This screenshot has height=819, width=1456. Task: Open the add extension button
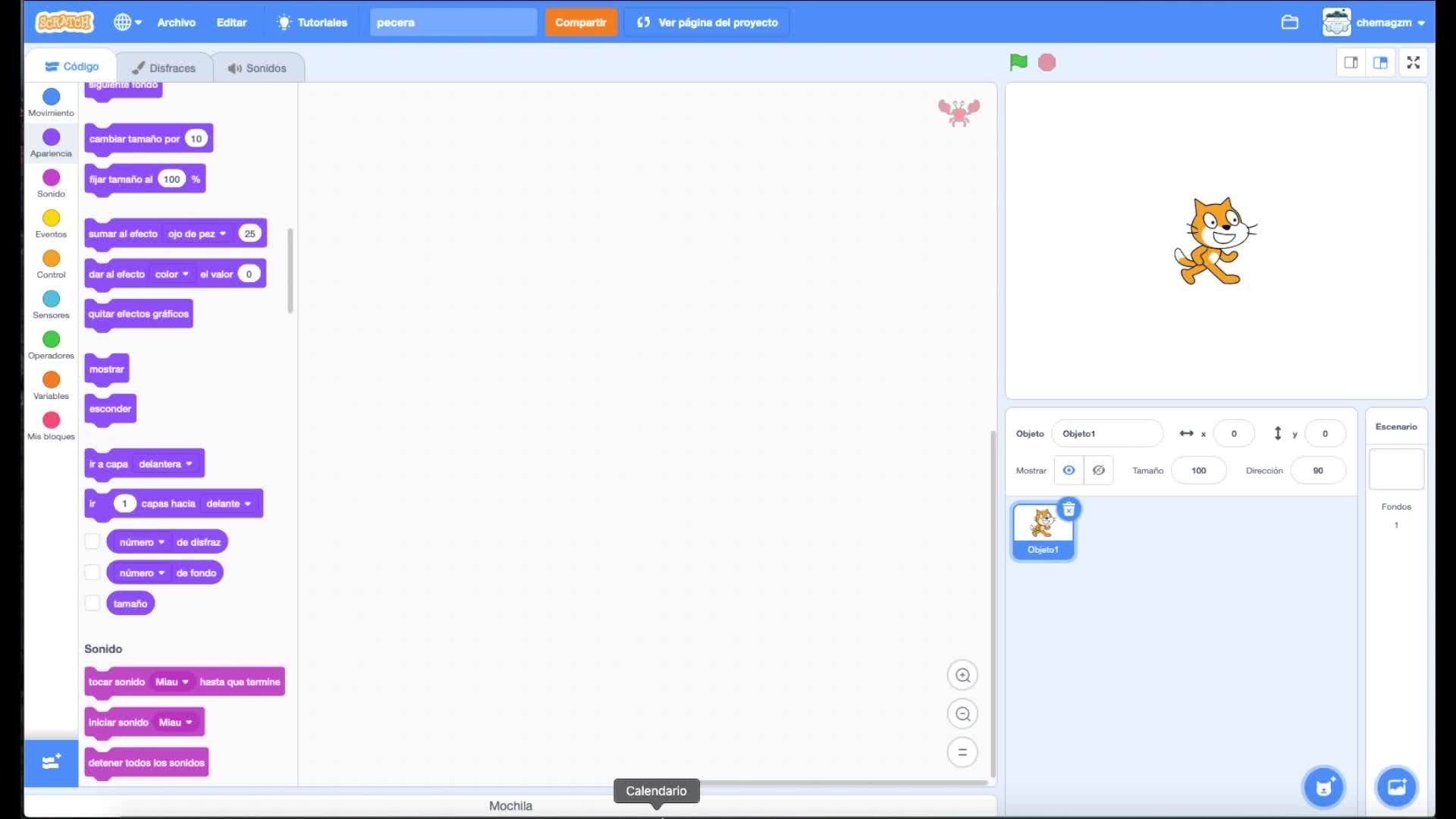click(51, 762)
